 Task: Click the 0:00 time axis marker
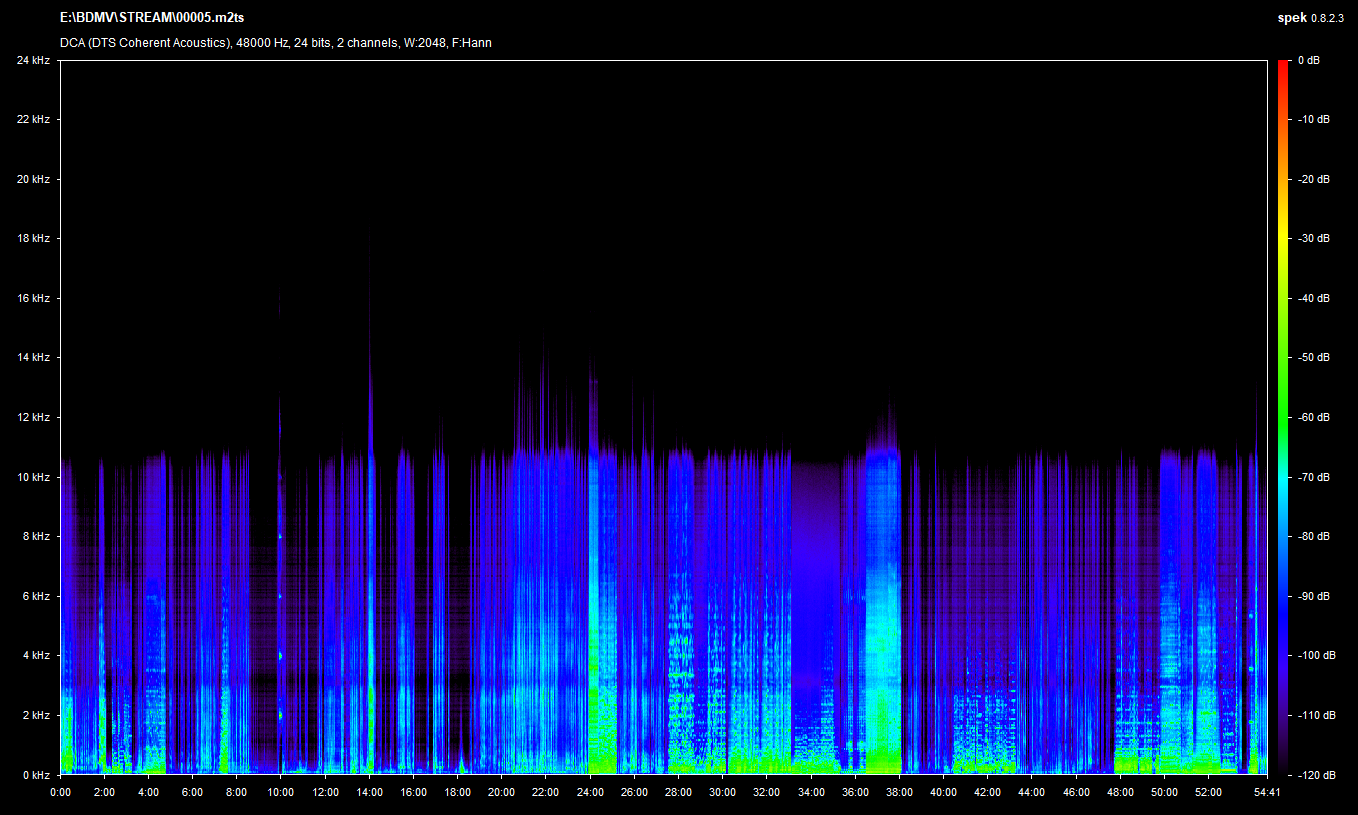click(x=60, y=792)
